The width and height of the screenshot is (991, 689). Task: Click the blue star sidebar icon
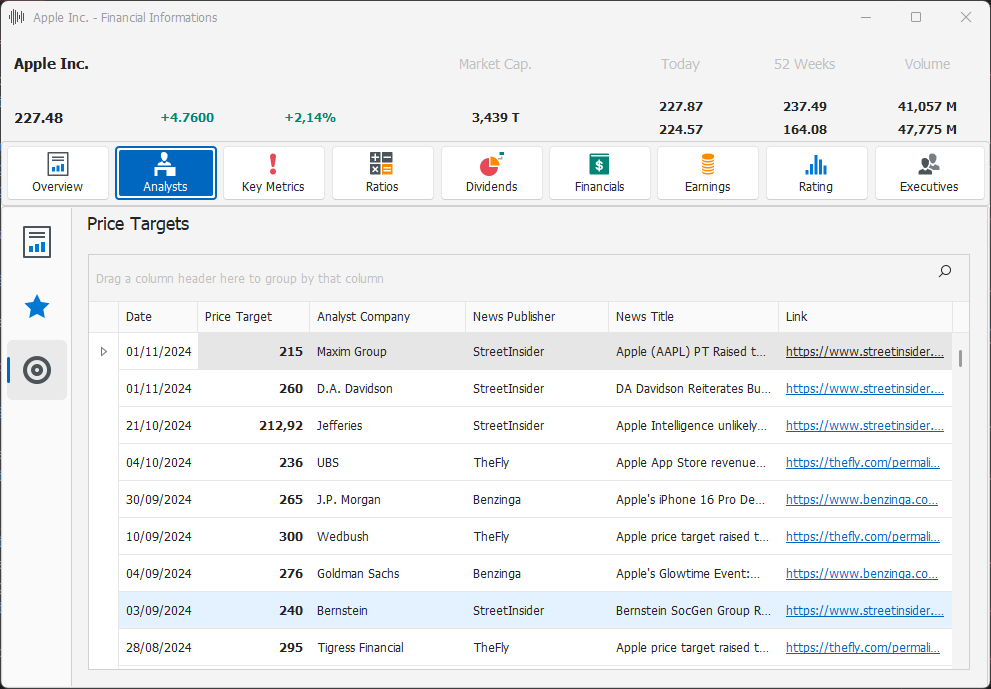pyautogui.click(x=37, y=307)
